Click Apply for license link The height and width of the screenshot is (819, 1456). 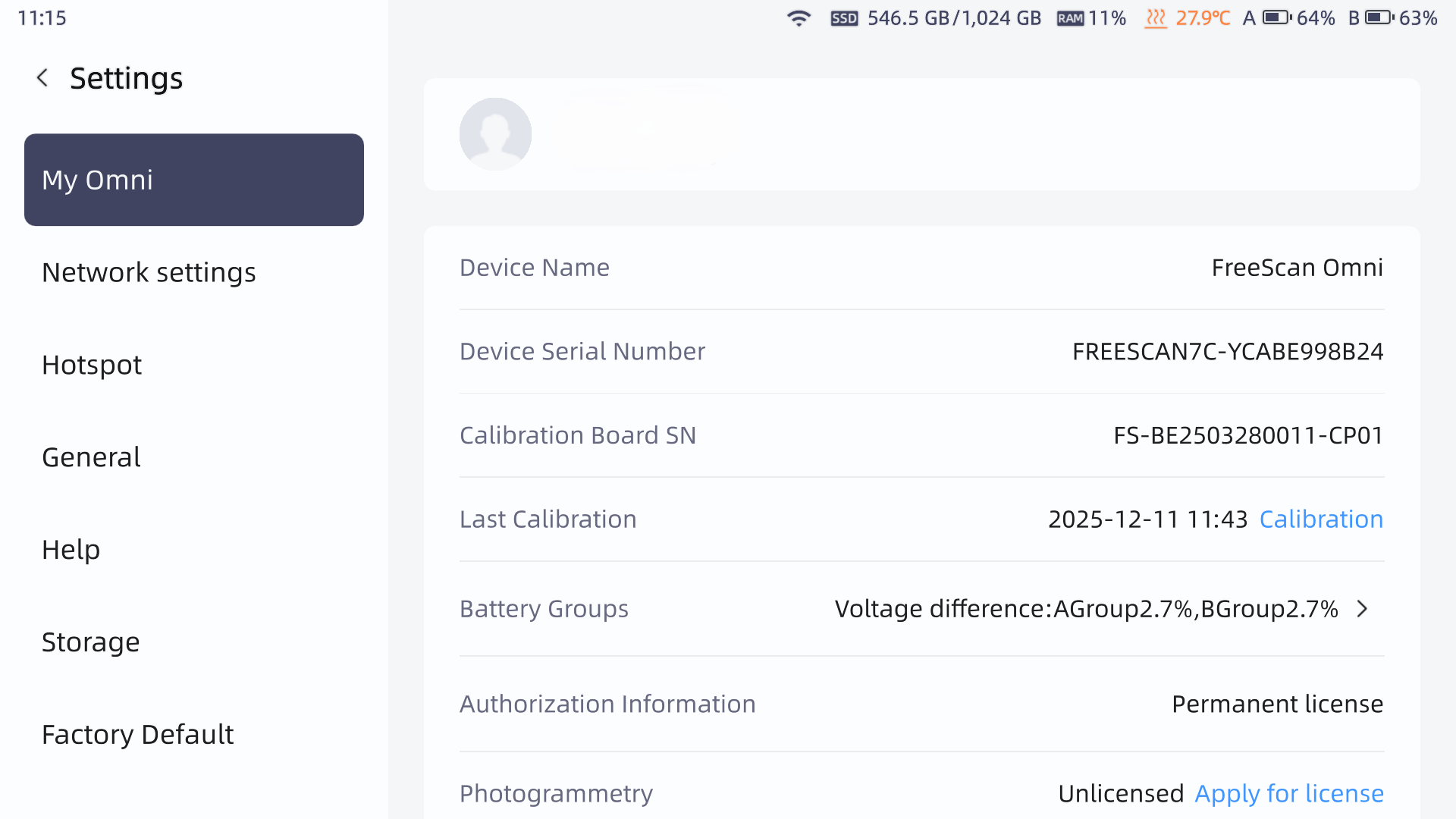pyautogui.click(x=1289, y=793)
